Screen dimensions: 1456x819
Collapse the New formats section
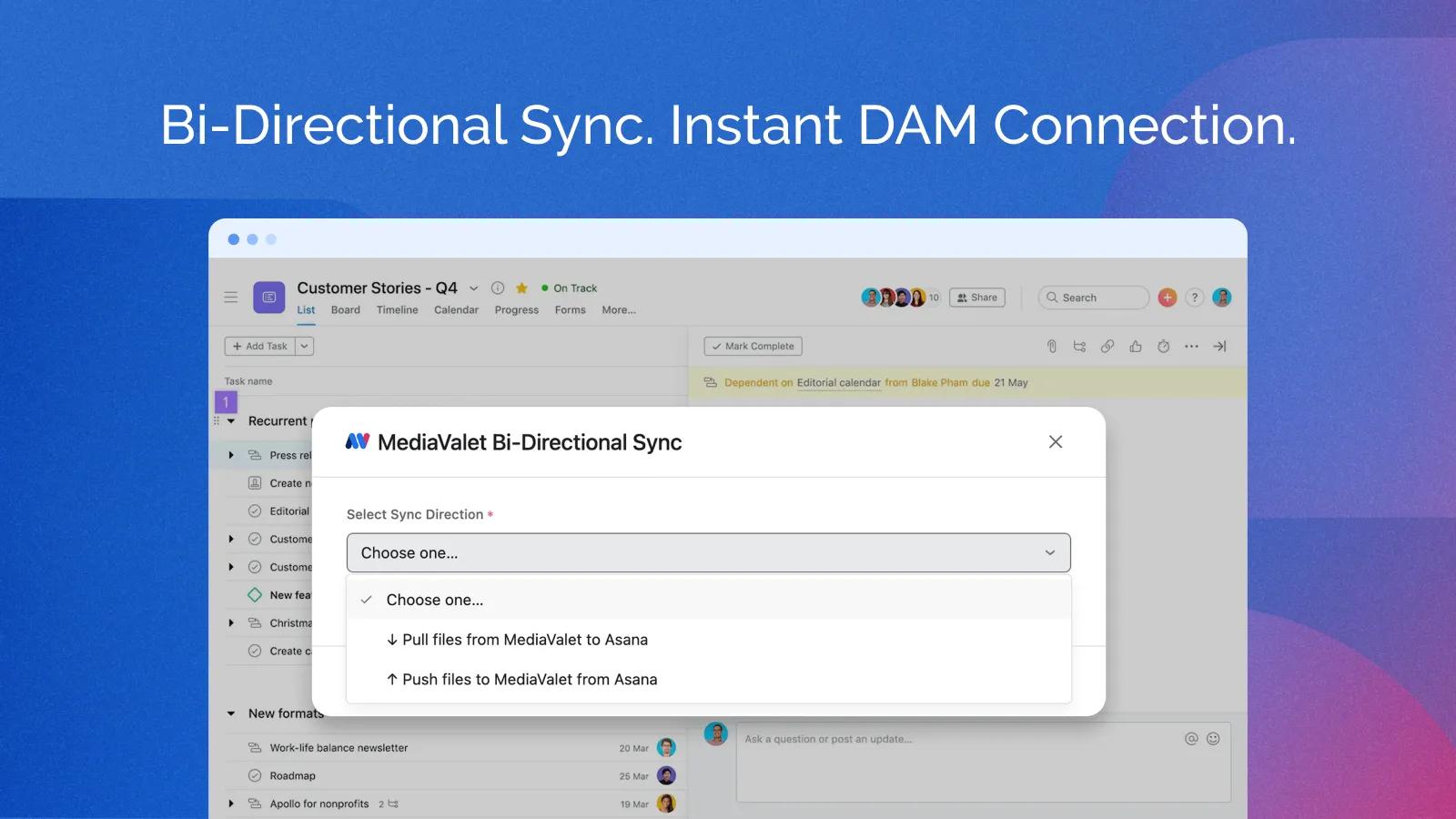pyautogui.click(x=231, y=713)
